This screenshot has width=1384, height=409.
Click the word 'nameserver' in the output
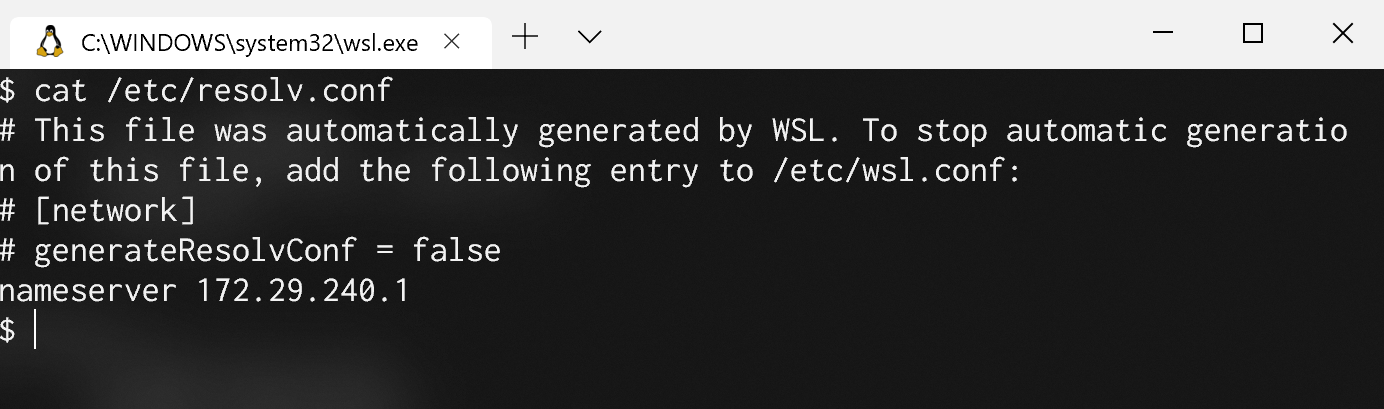tap(88, 291)
